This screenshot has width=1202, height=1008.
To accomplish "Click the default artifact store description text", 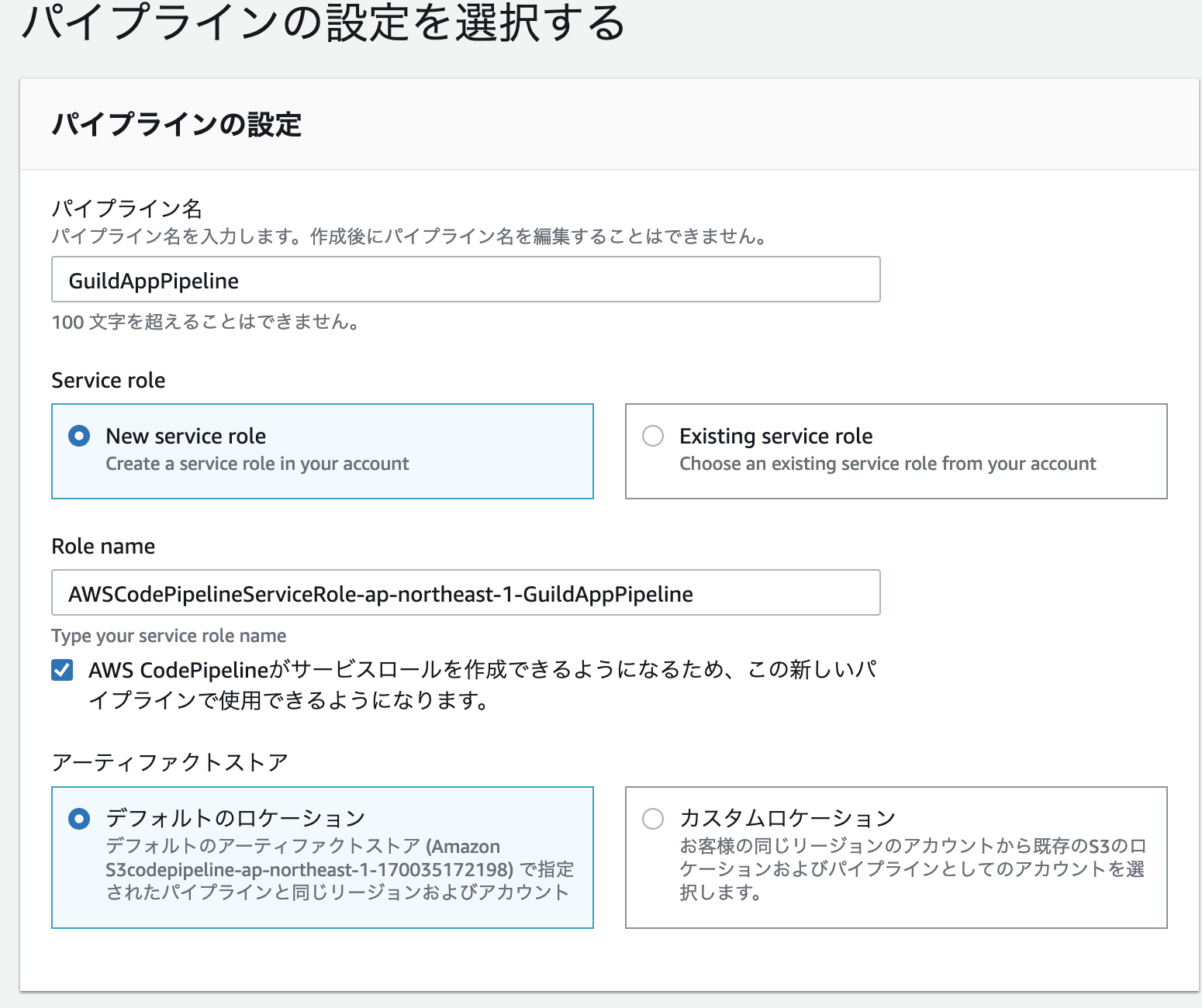I will (340, 869).
